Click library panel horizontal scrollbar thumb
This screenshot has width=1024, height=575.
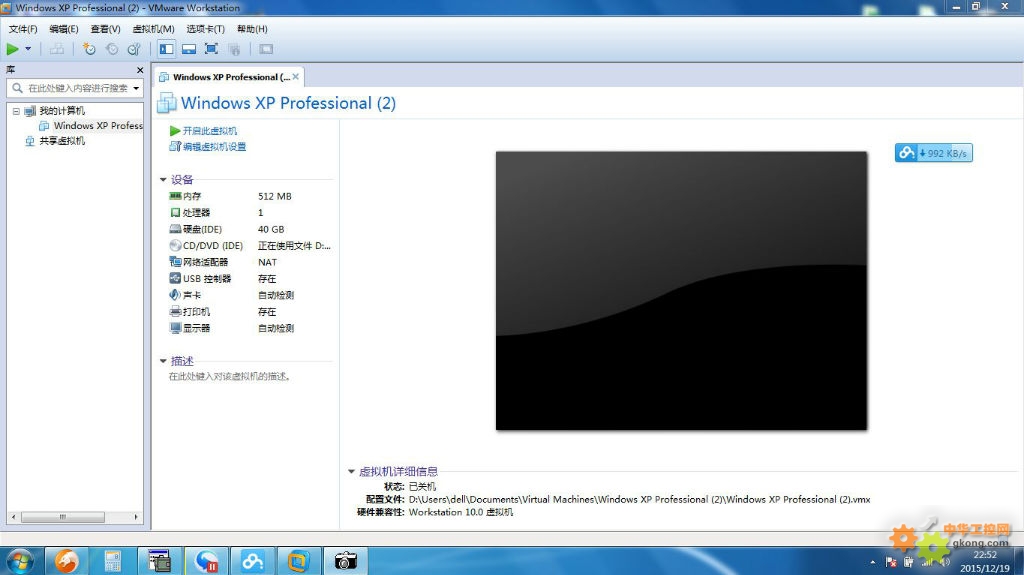pyautogui.click(x=63, y=517)
